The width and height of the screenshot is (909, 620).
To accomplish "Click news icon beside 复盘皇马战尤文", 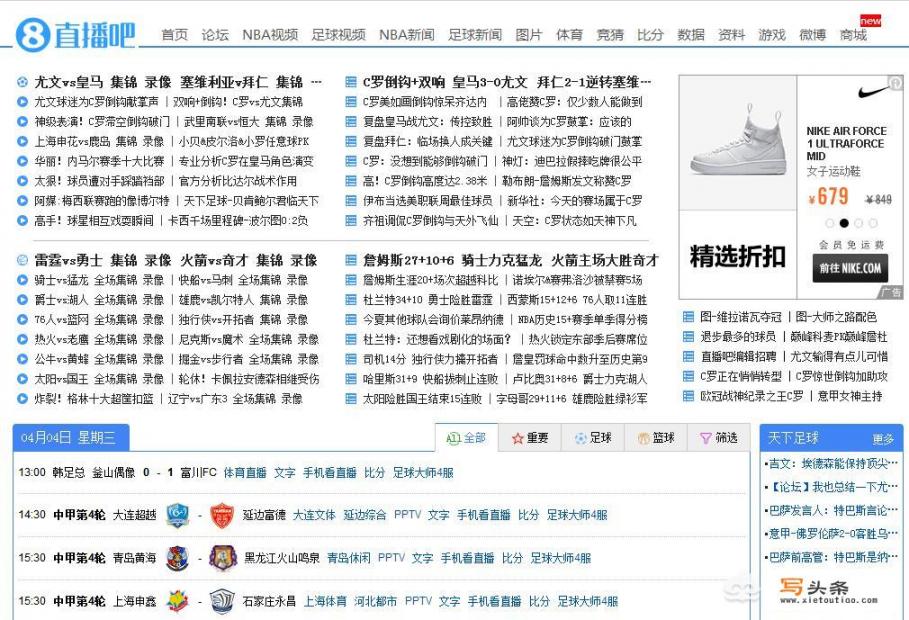I will pos(351,121).
